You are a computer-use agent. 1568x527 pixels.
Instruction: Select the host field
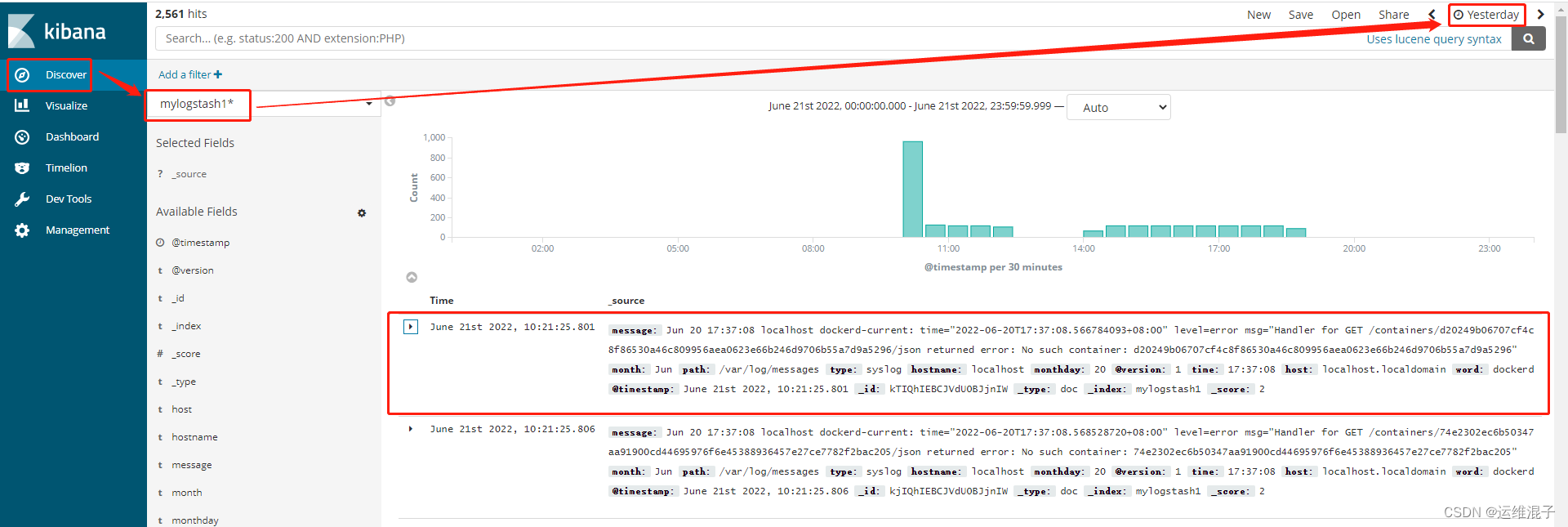tap(182, 409)
